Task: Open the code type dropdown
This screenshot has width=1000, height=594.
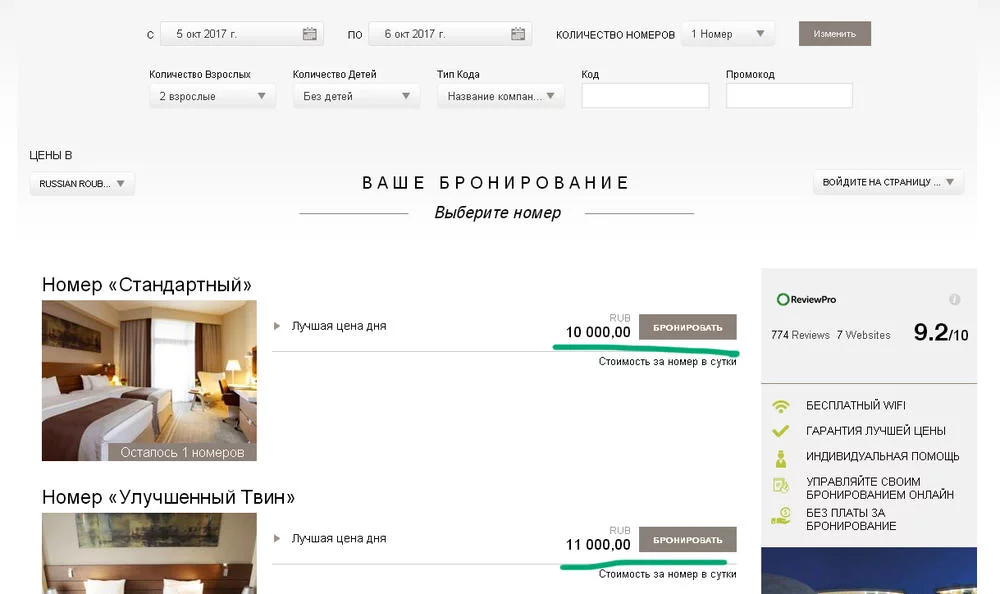Action: 501,96
